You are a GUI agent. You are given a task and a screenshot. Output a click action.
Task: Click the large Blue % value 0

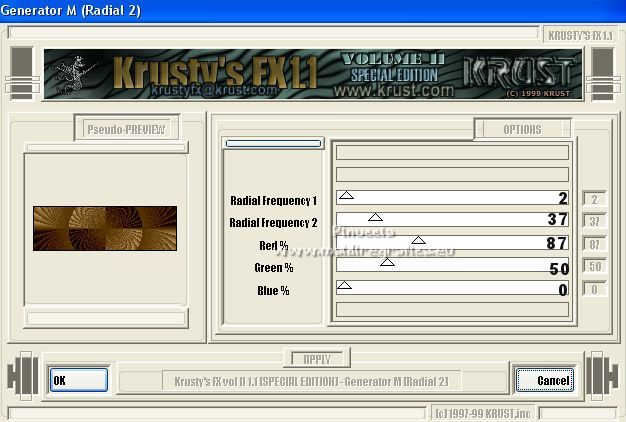(563, 289)
